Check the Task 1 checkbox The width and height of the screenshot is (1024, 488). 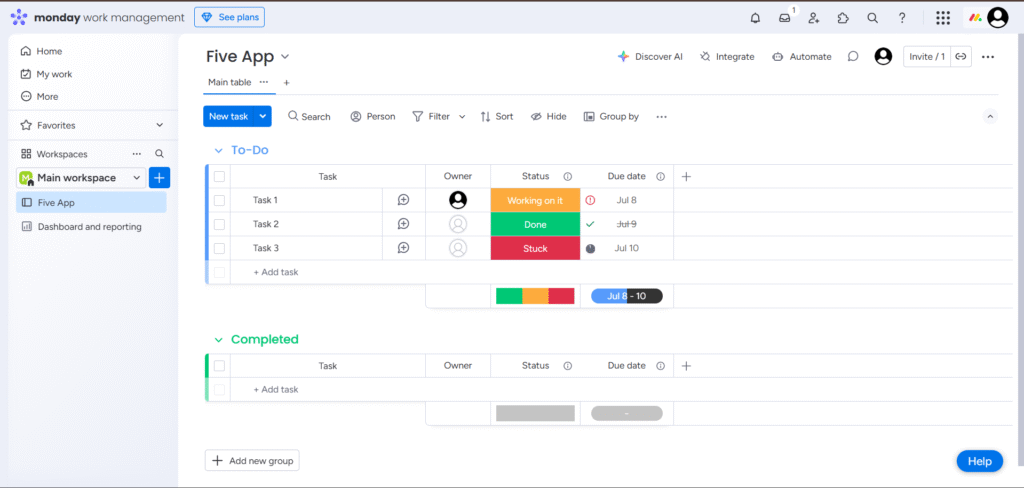pyautogui.click(x=219, y=201)
